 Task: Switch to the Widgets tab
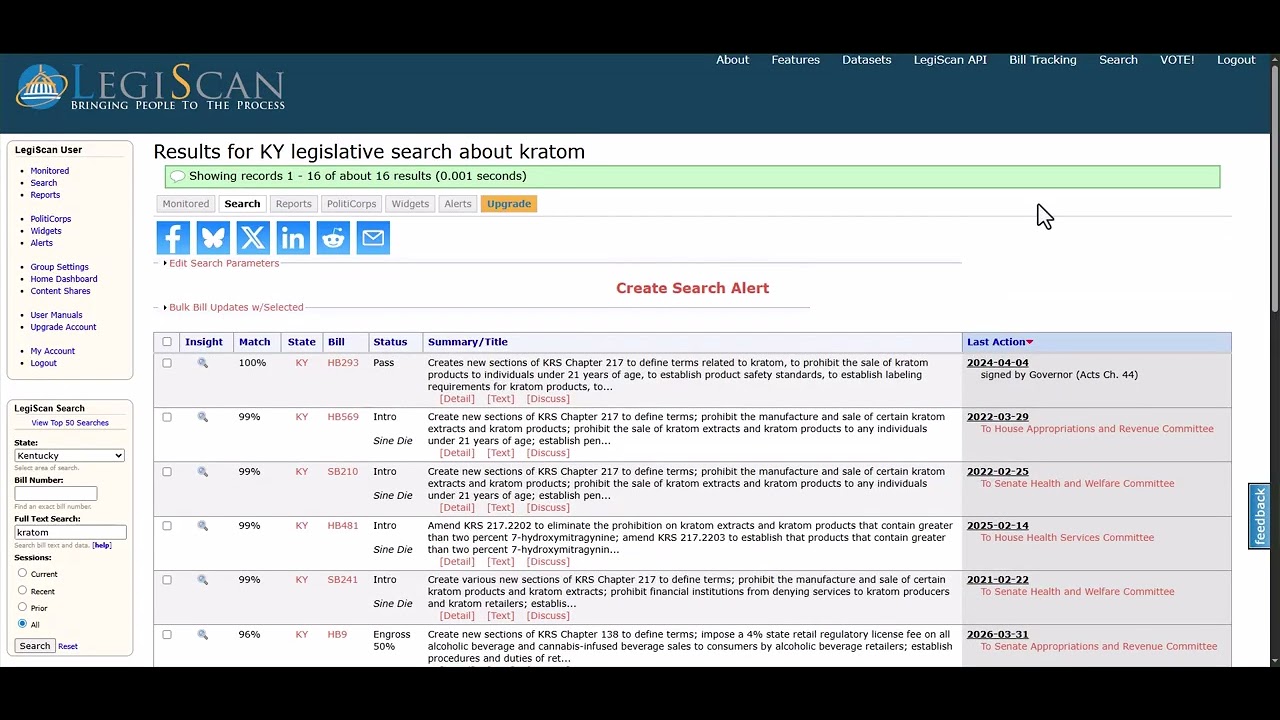pos(410,204)
